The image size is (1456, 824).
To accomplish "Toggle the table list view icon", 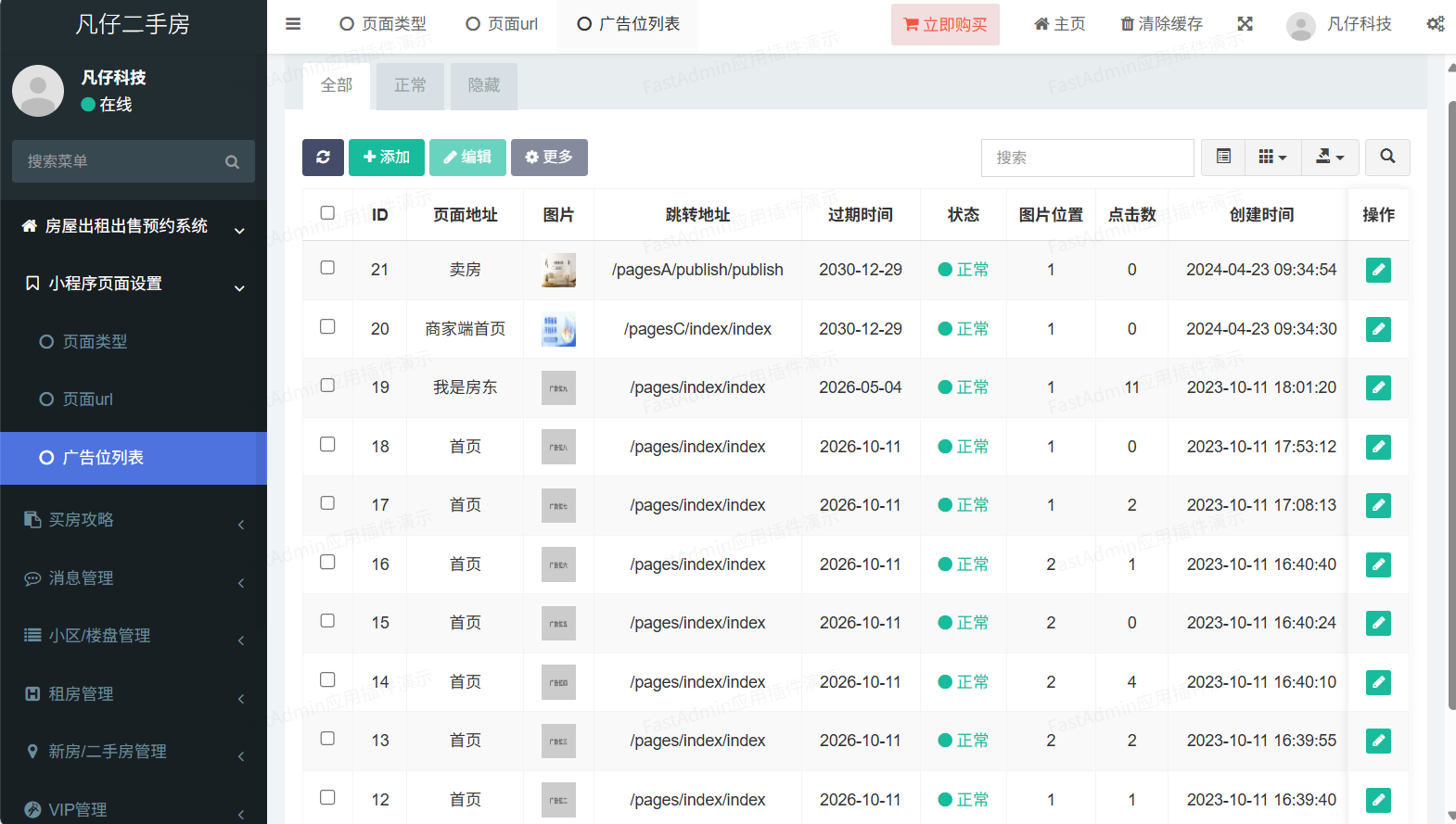I will click(1223, 158).
